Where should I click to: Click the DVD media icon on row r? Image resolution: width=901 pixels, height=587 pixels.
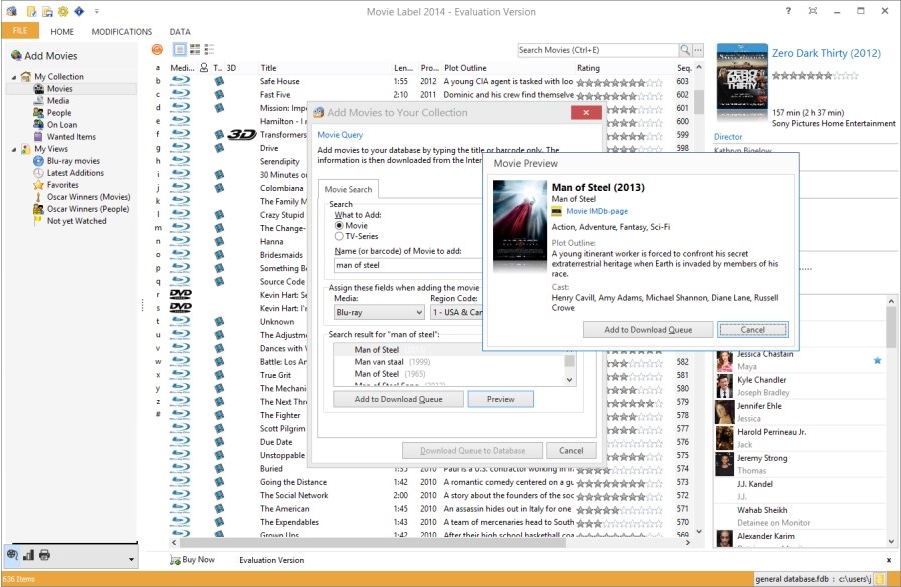[x=180, y=294]
